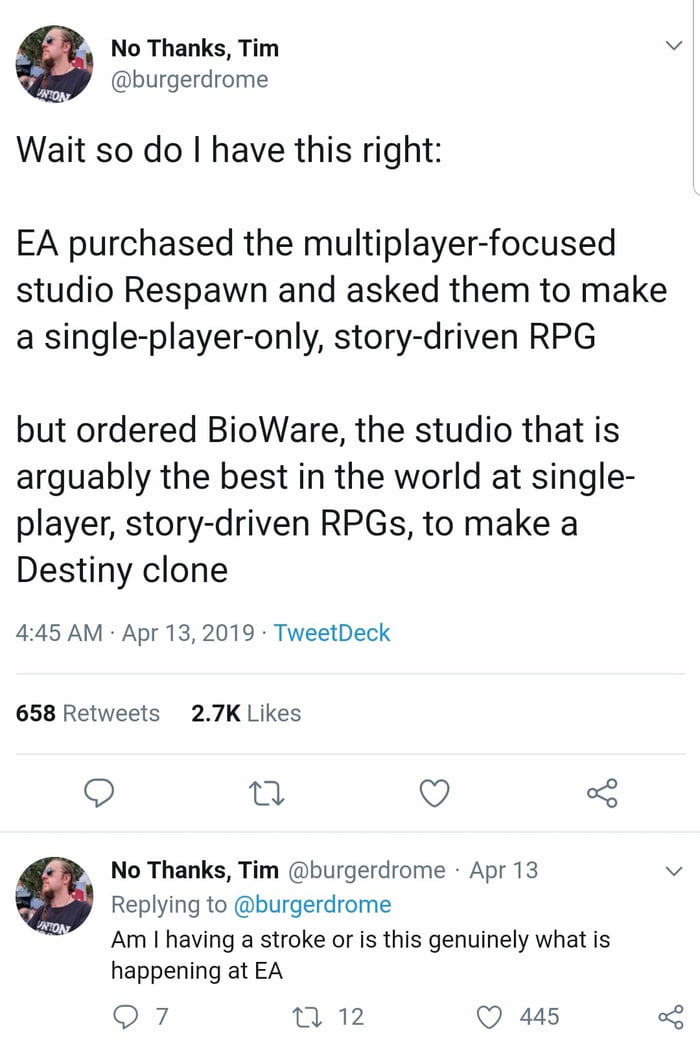Screen dimensions: 700x1052
Task: Open reply box on the 'Am I having a stroke' tweet
Action: pos(125,1016)
